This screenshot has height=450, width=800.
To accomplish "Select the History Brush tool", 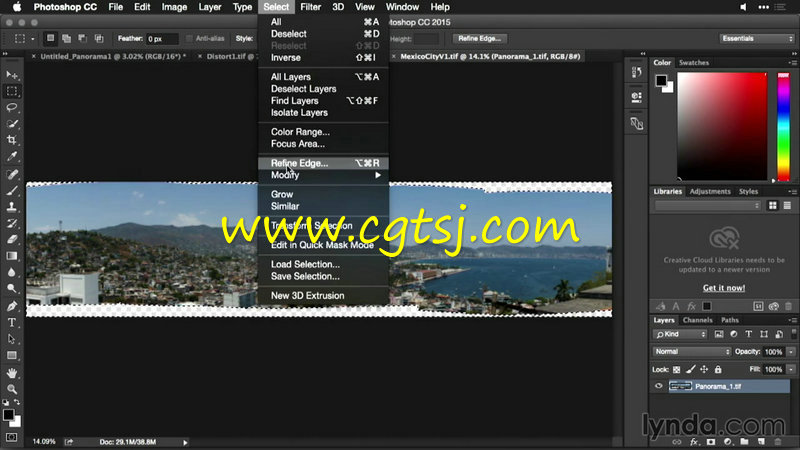I will (12, 223).
